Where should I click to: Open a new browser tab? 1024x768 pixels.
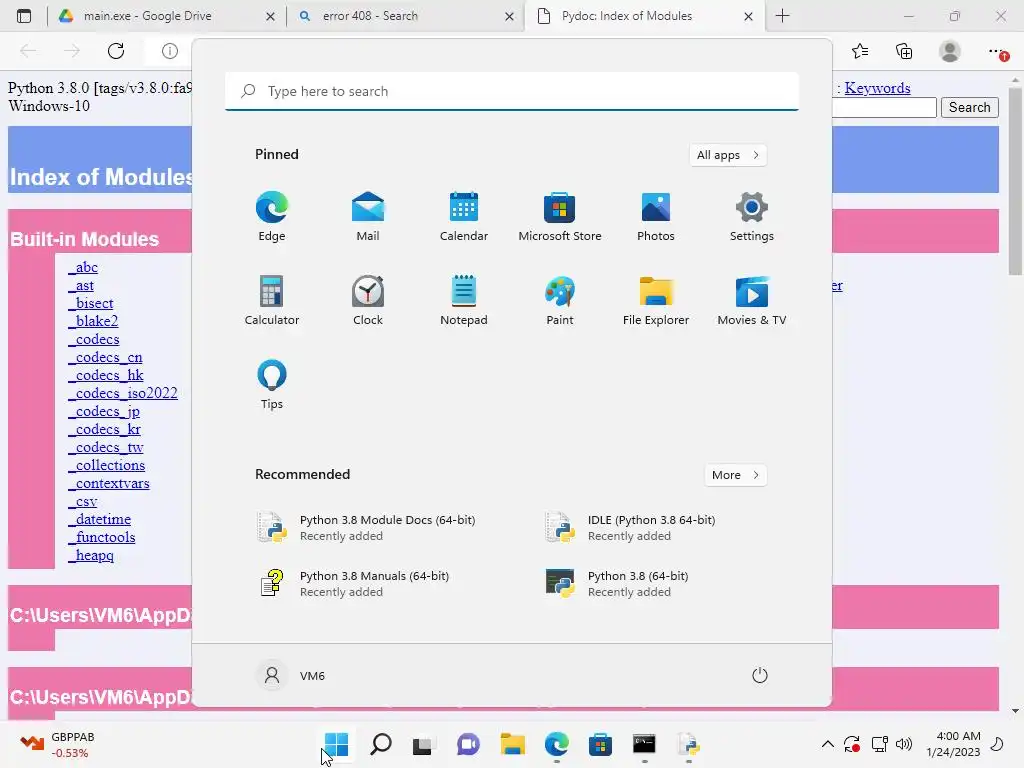point(782,16)
